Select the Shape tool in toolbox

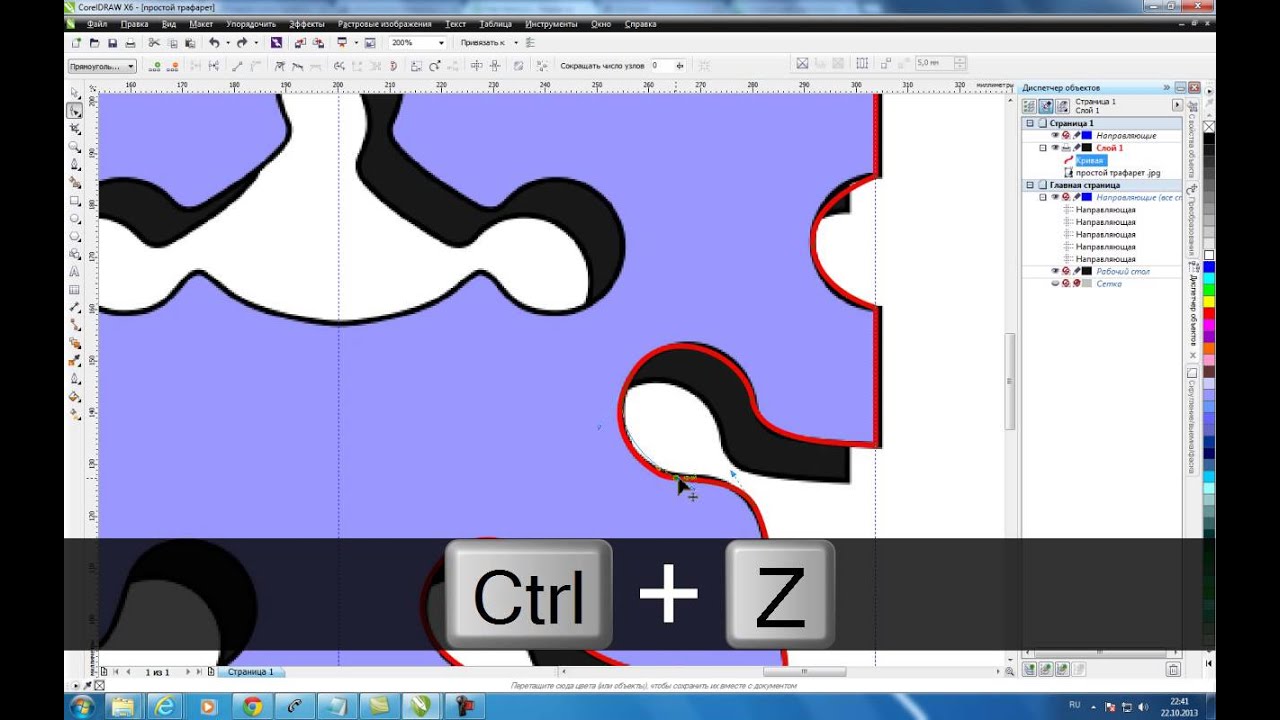[x=75, y=110]
